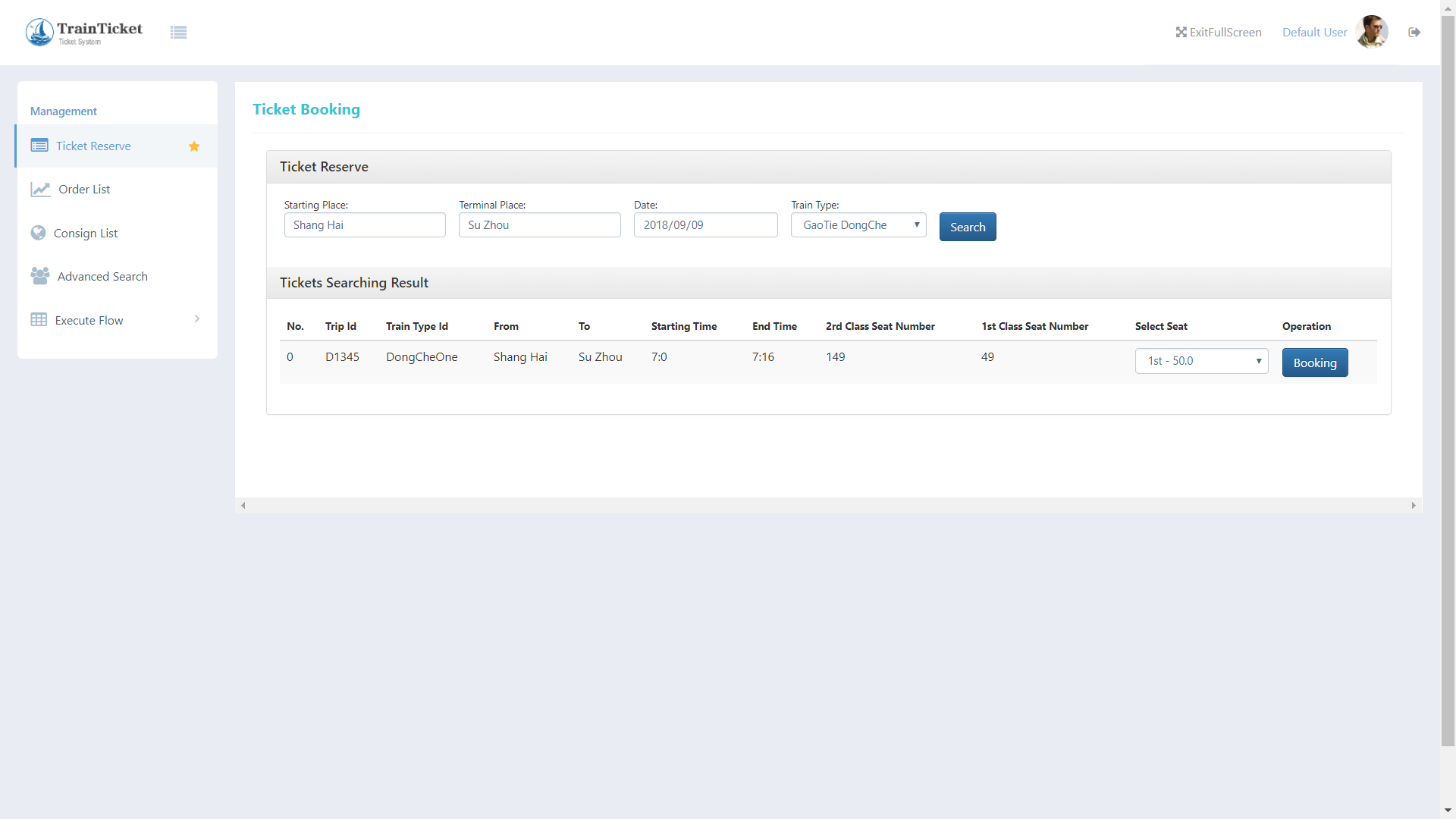1456x819 pixels.
Task: Click the horizontal scrollbar's right arrow
Action: [1413, 505]
